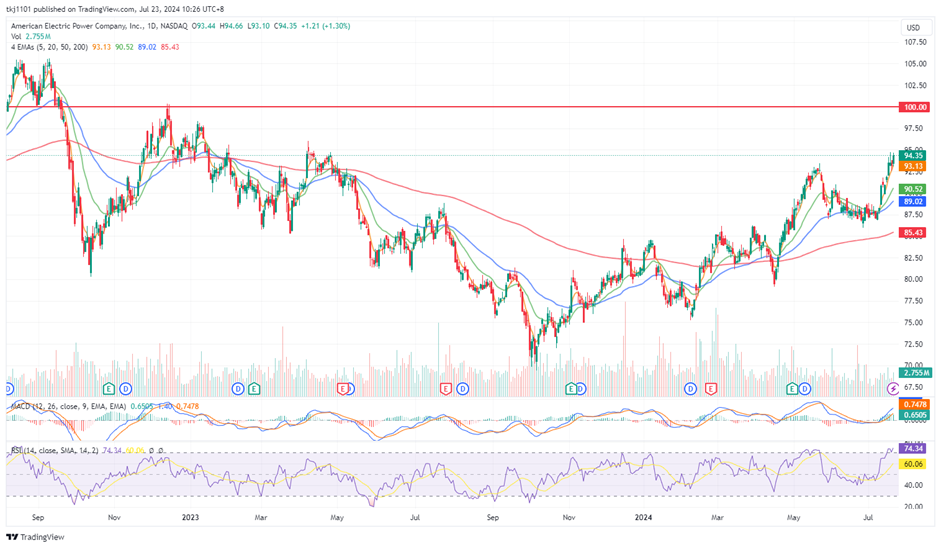Click the 2023 label on time axis

pos(190,517)
